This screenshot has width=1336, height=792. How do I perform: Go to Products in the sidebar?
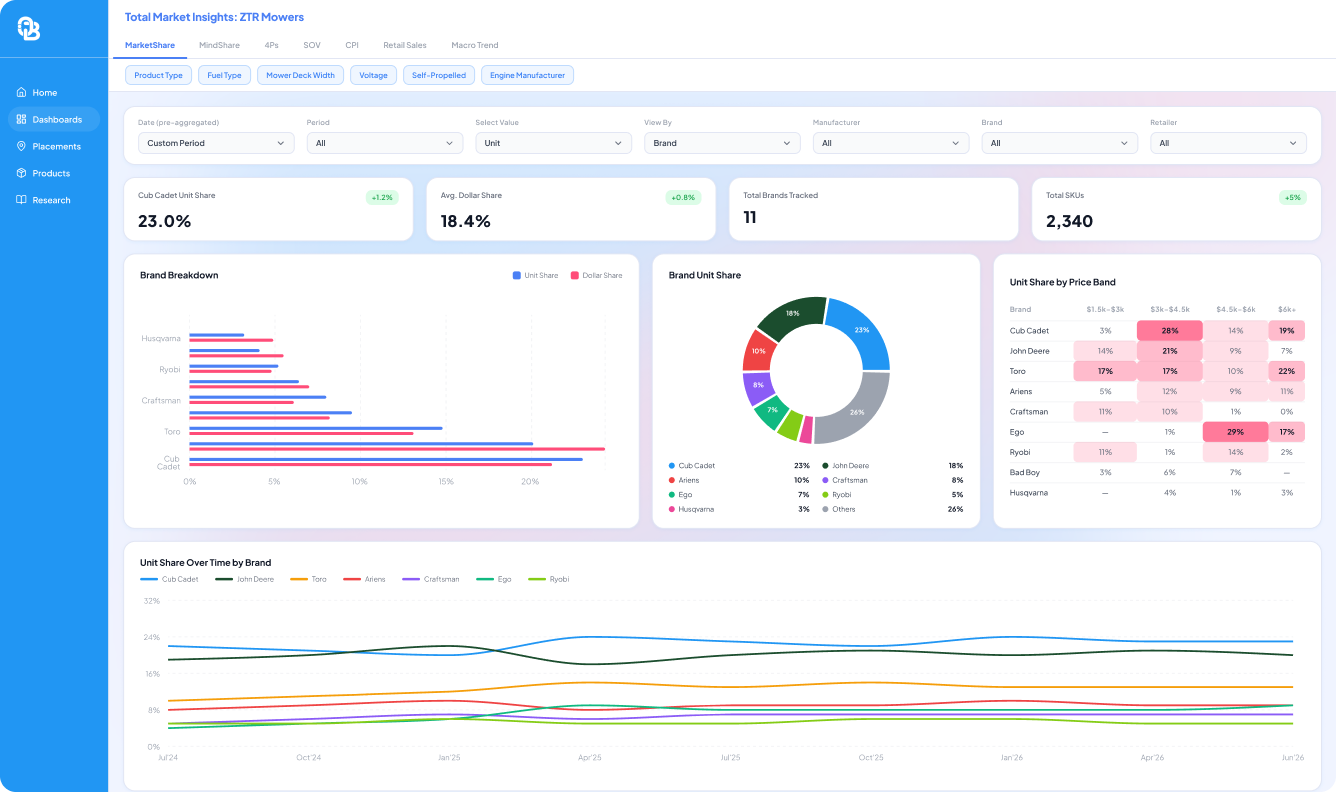54,173
